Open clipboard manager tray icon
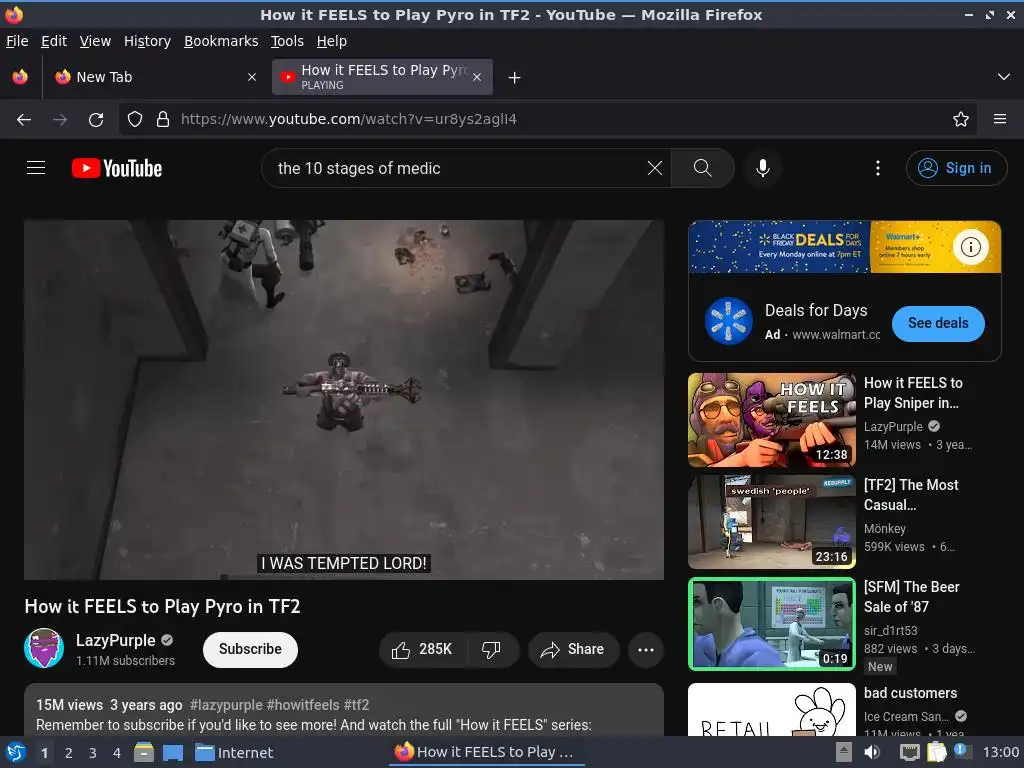 (936, 752)
